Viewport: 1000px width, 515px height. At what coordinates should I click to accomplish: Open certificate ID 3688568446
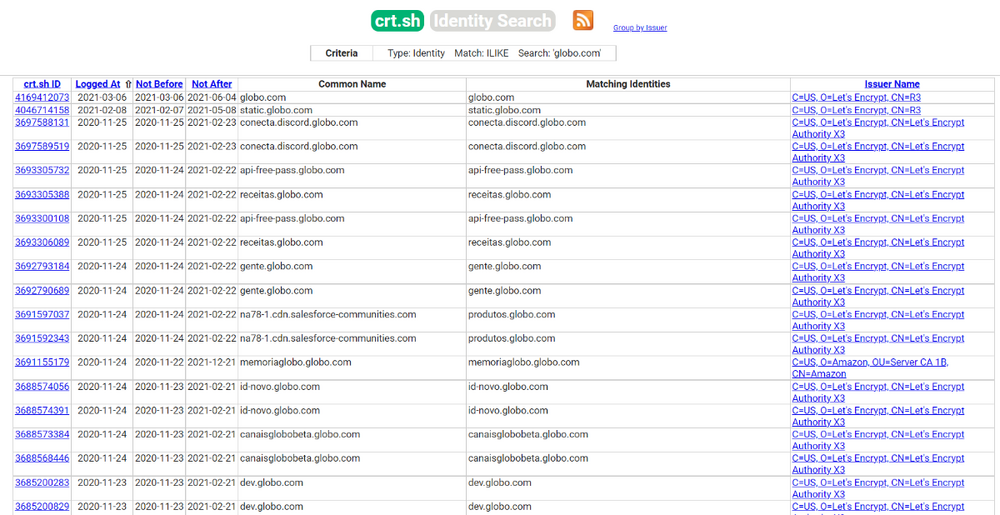42,458
